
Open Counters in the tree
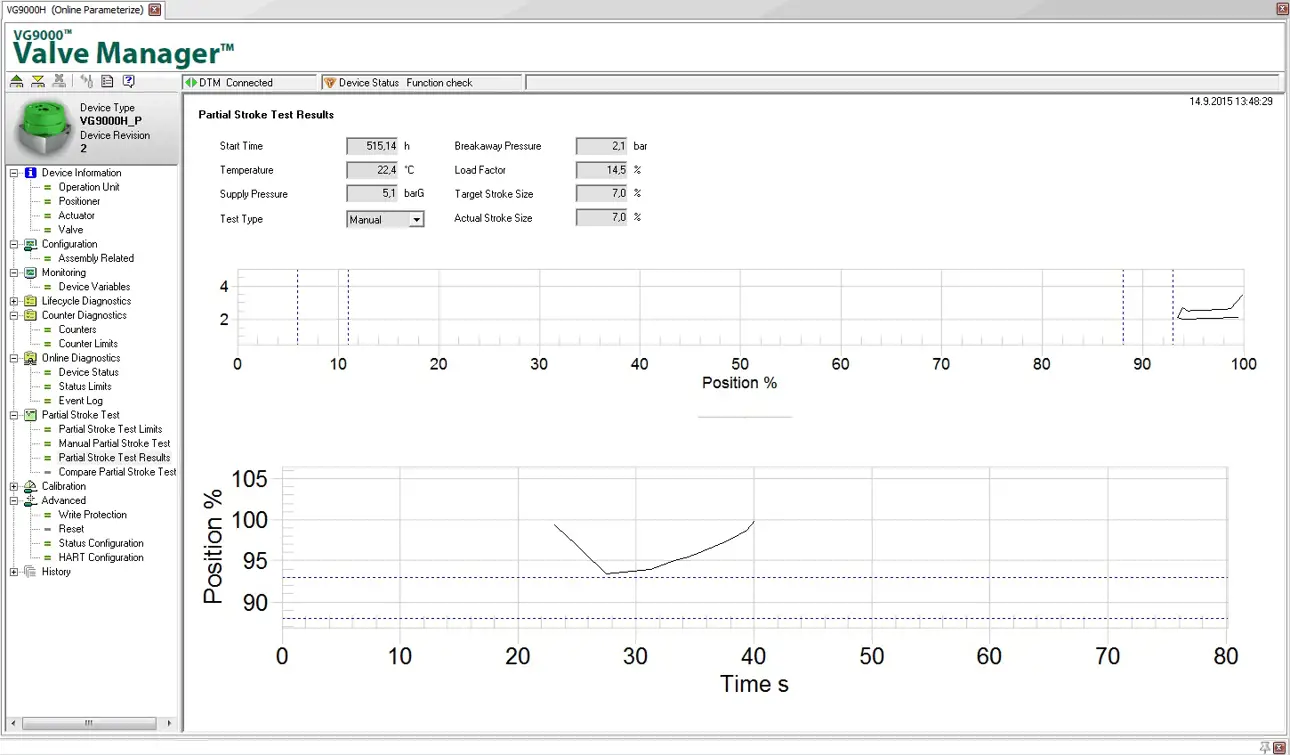(x=77, y=329)
